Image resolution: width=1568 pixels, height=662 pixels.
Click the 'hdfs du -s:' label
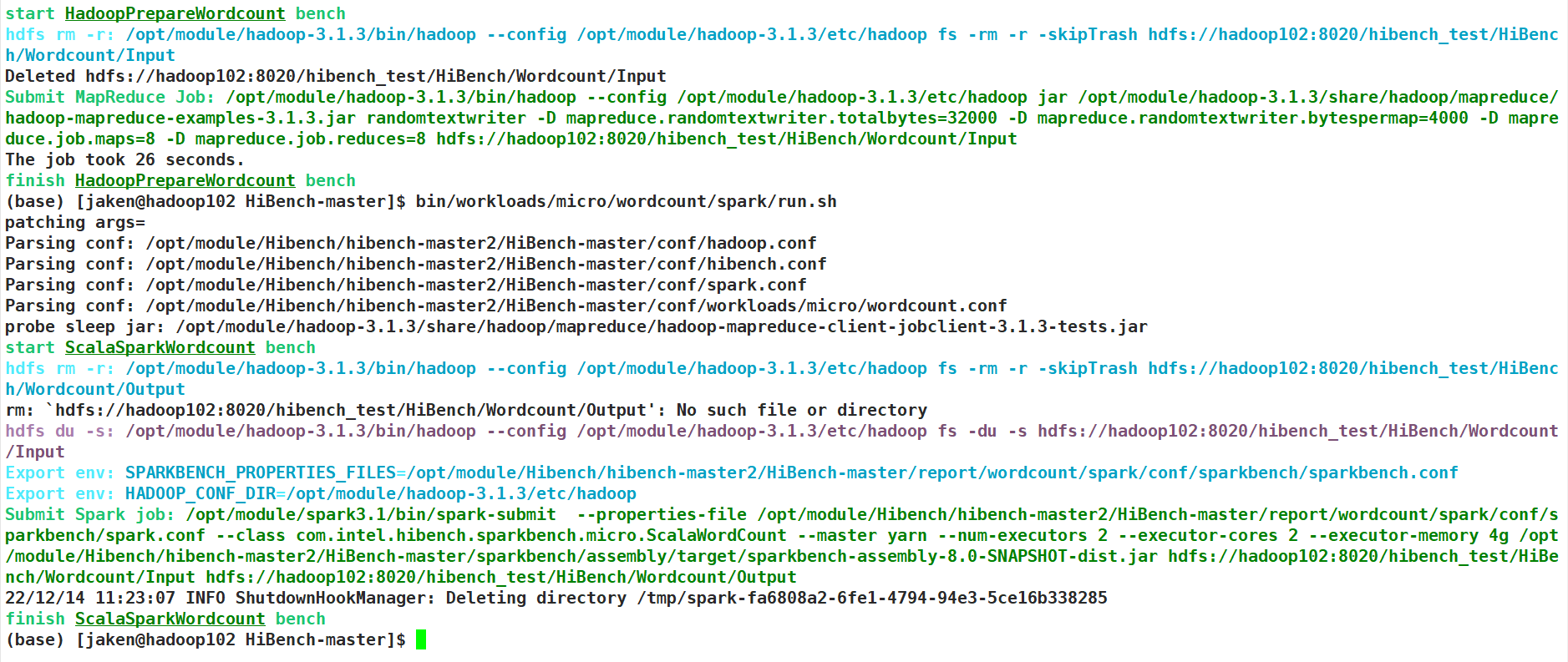click(x=60, y=431)
